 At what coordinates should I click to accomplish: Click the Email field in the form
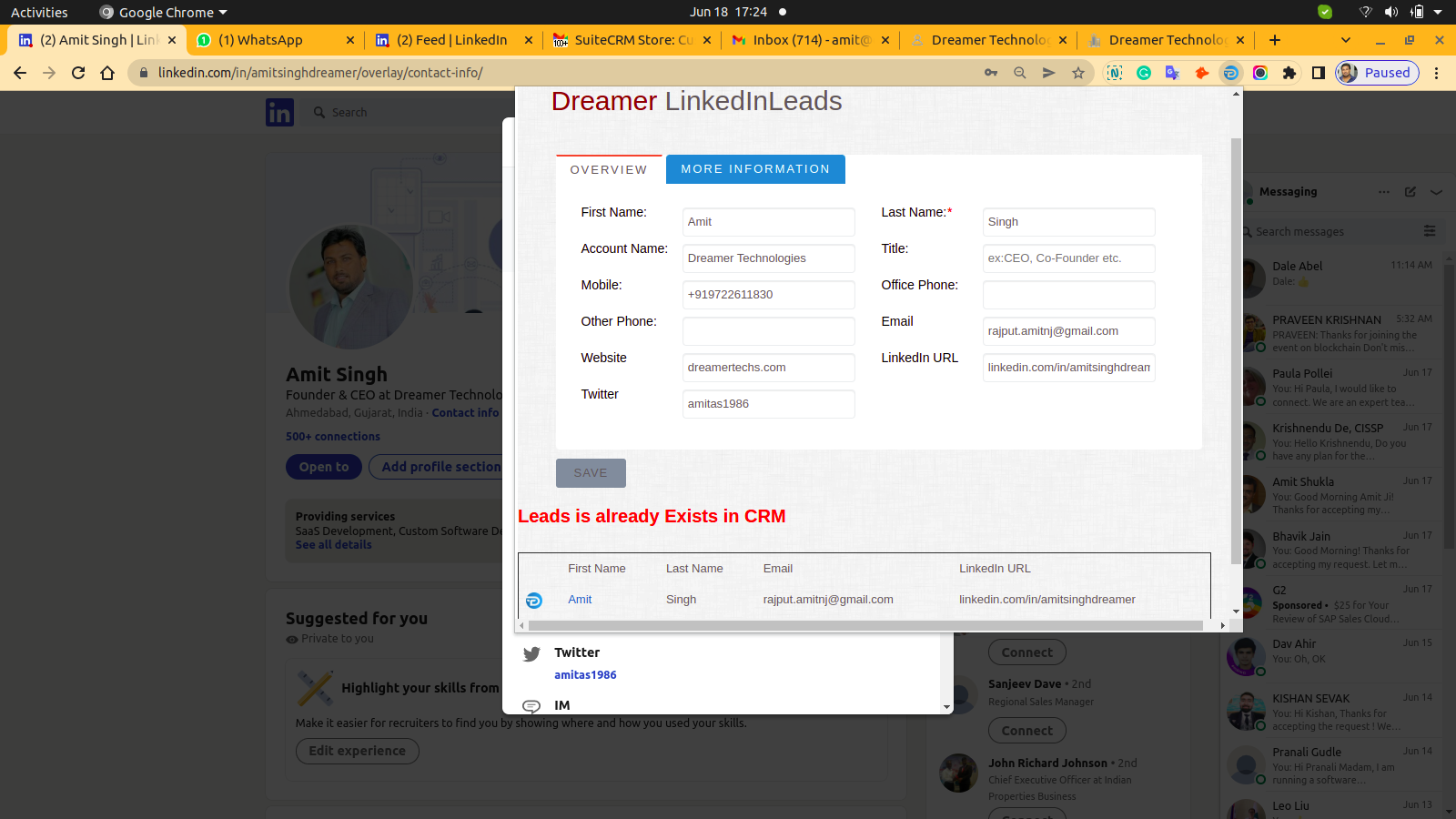tap(1069, 331)
